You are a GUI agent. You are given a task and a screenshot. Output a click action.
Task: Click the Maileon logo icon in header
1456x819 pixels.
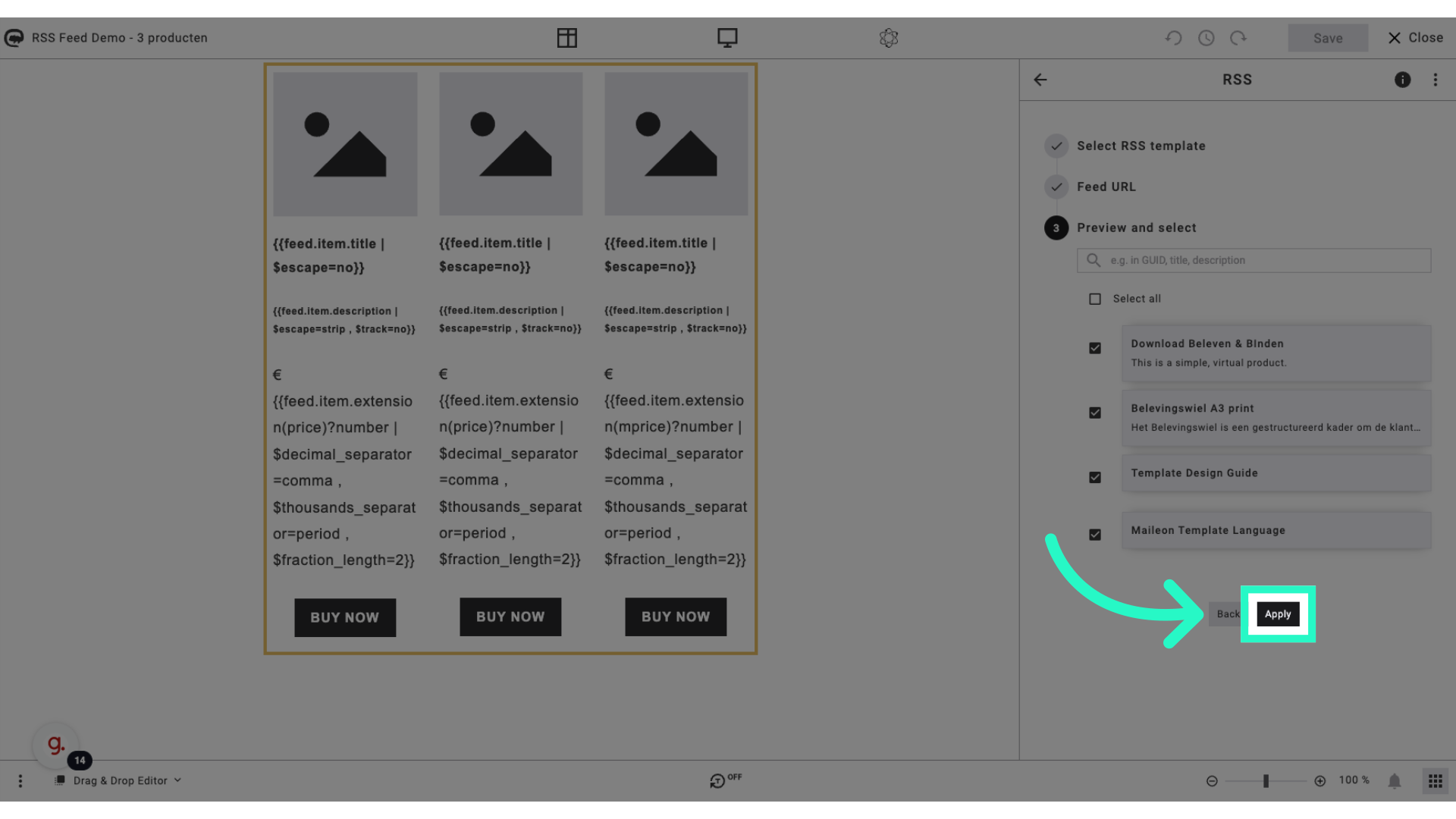14,38
